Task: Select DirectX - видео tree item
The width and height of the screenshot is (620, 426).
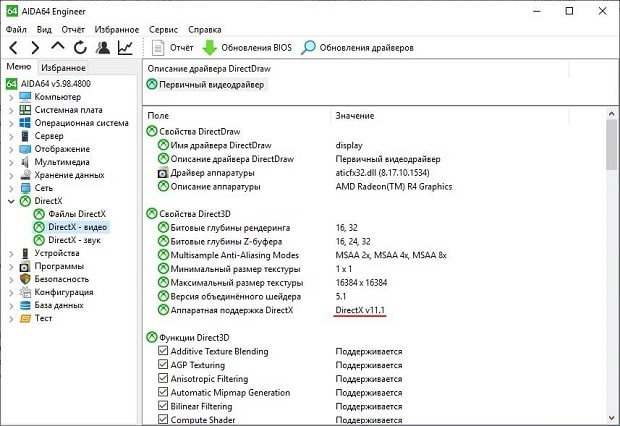Action: coord(78,227)
